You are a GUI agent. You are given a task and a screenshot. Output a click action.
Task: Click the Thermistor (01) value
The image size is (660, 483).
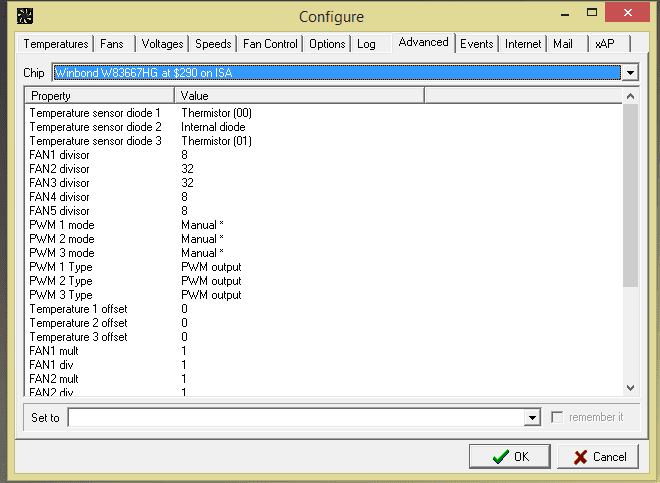click(x=216, y=141)
